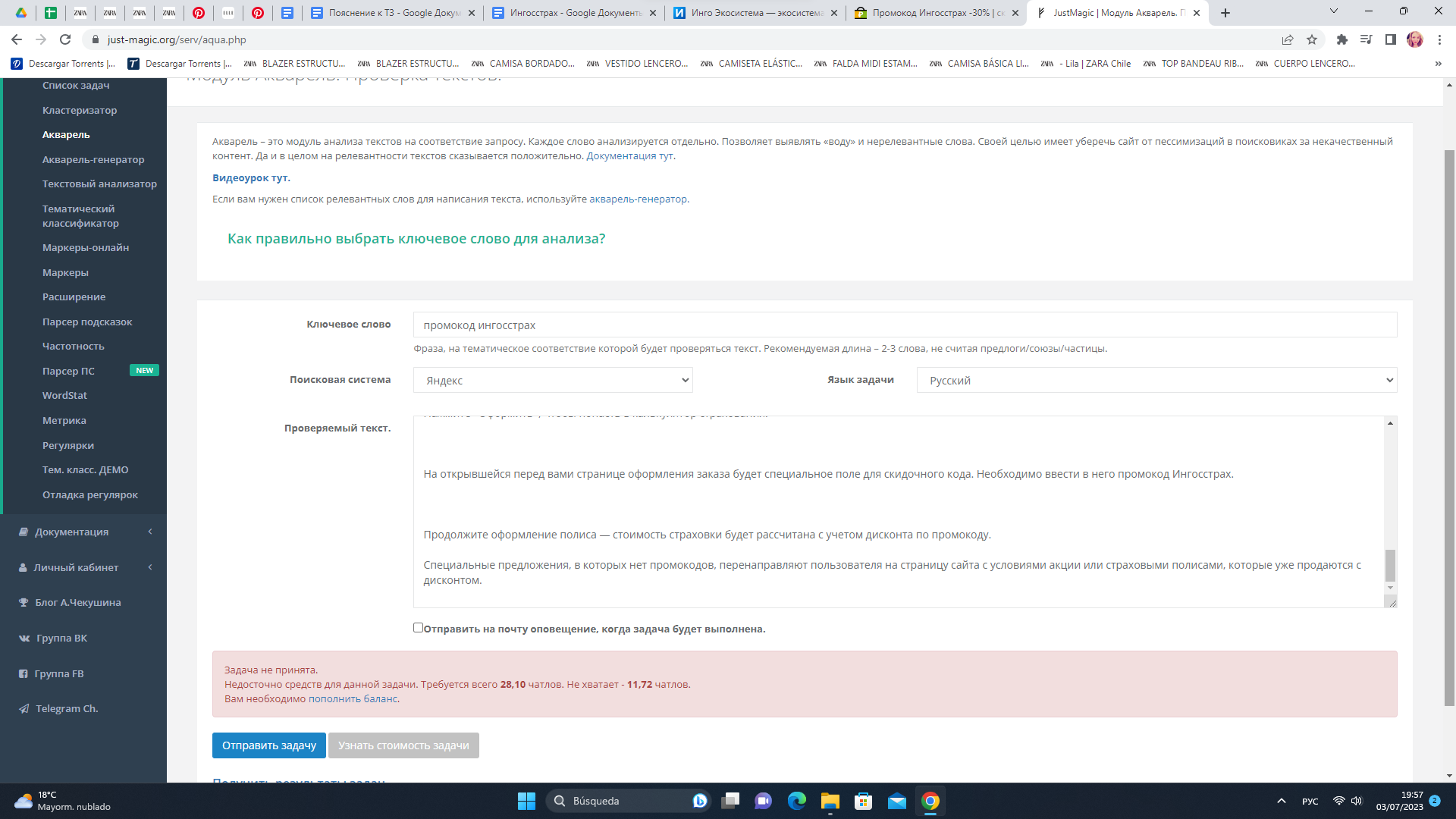
Task: Click the text area scrollbar thumb
Action: (1390, 565)
